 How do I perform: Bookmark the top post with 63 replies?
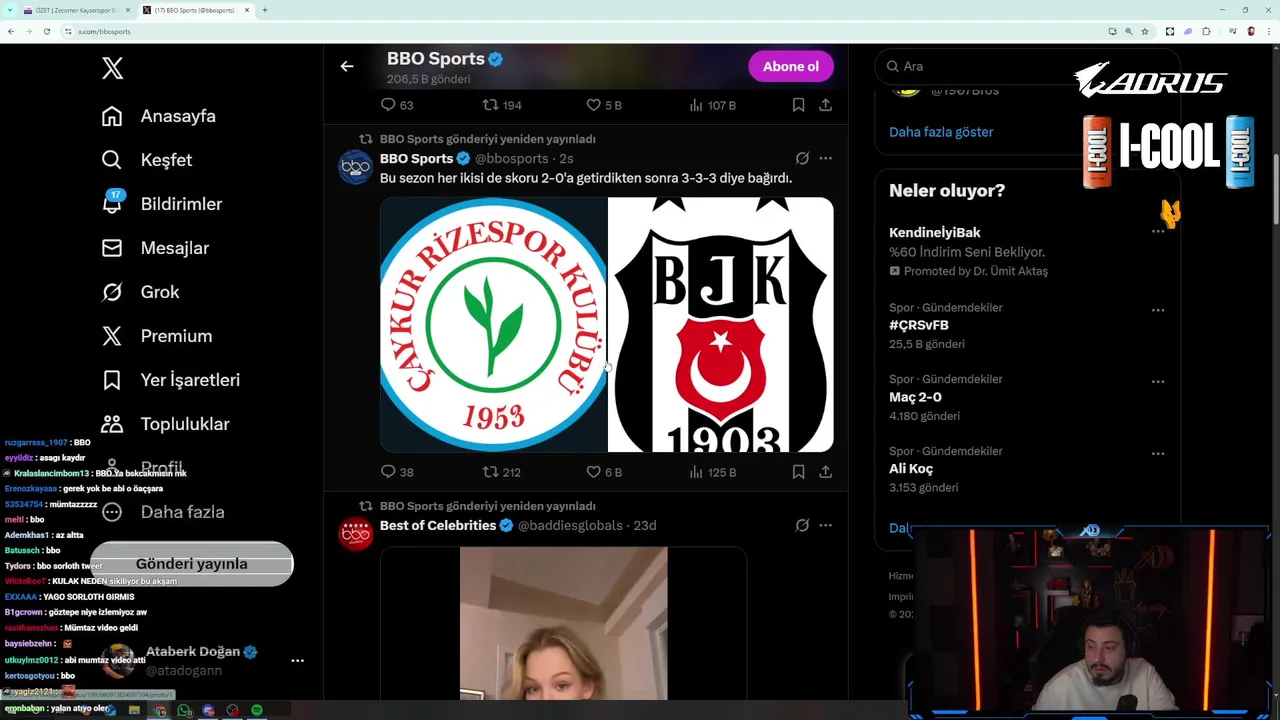pyautogui.click(x=798, y=105)
